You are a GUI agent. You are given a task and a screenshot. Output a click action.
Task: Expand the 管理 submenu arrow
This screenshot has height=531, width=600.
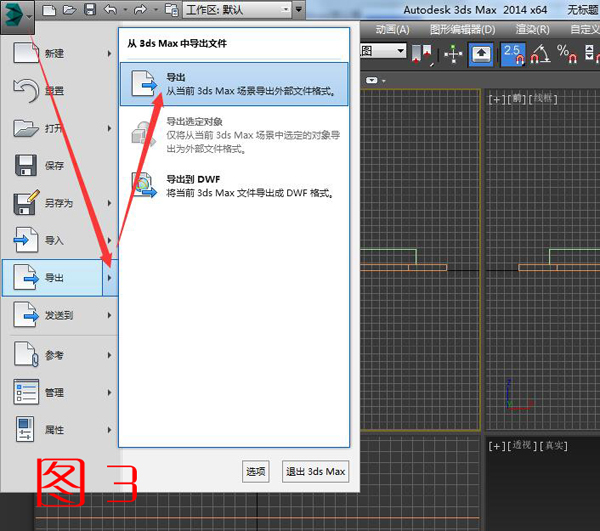pyautogui.click(x=109, y=393)
